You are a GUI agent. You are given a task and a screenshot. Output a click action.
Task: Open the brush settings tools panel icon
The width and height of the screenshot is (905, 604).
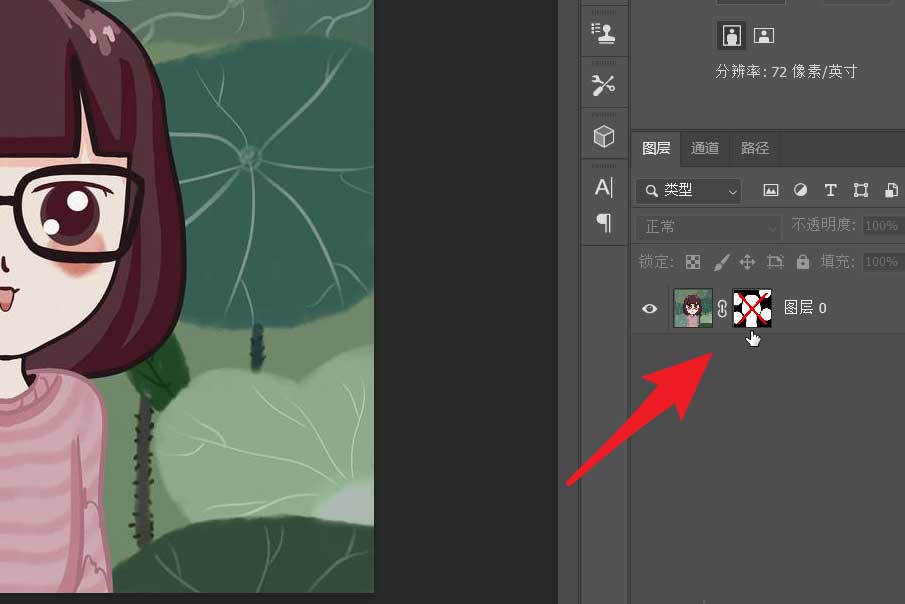(604, 85)
